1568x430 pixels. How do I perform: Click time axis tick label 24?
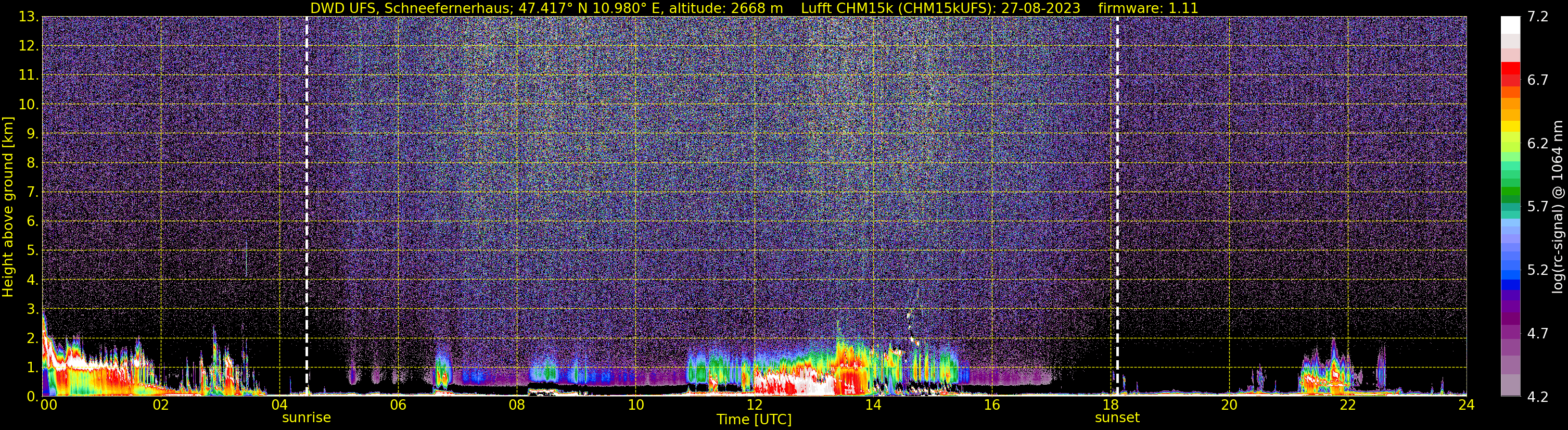(x=1467, y=405)
